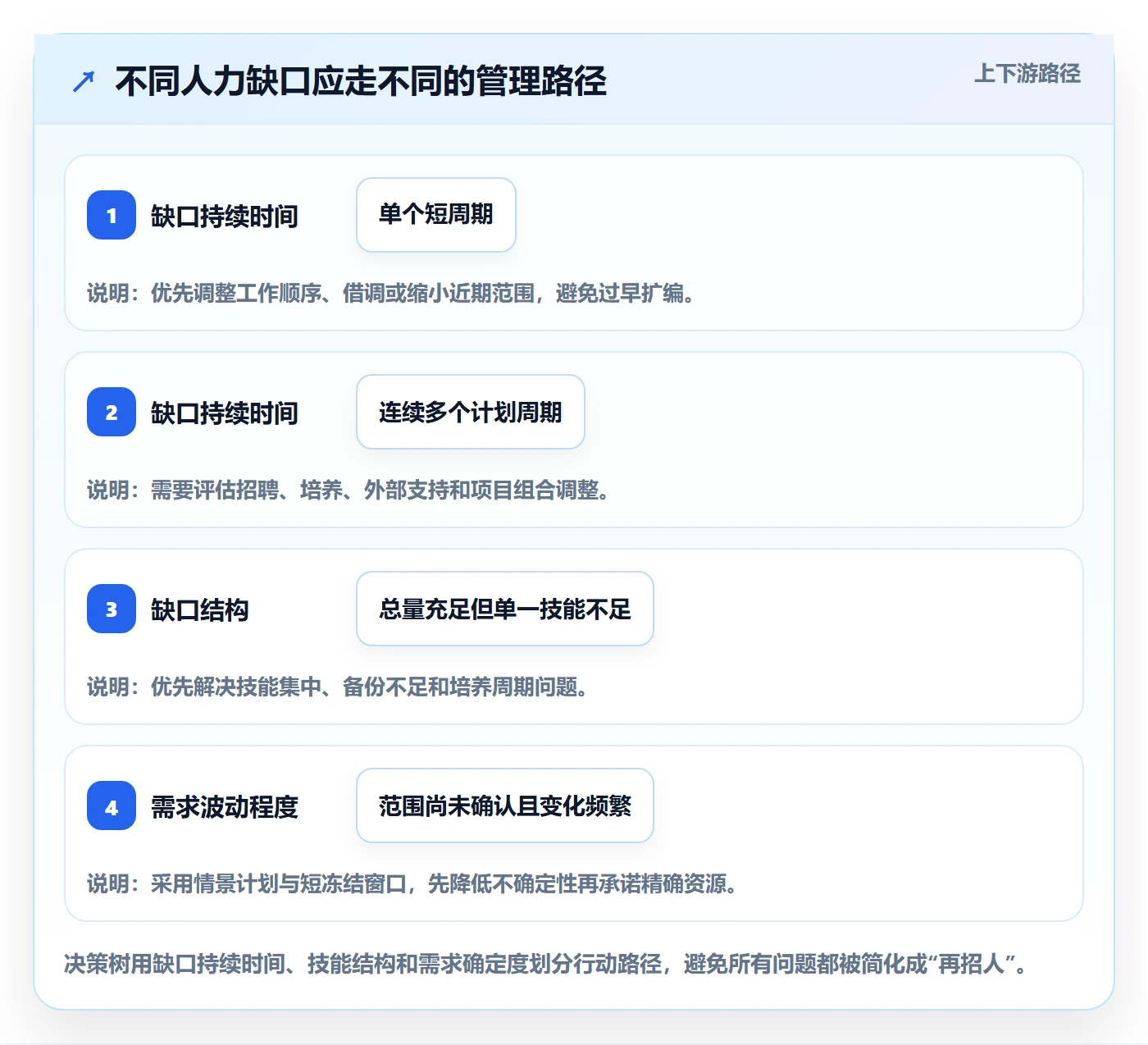The height and width of the screenshot is (1045, 1148).
Task: Click the number 4 step badge
Action: (112, 805)
